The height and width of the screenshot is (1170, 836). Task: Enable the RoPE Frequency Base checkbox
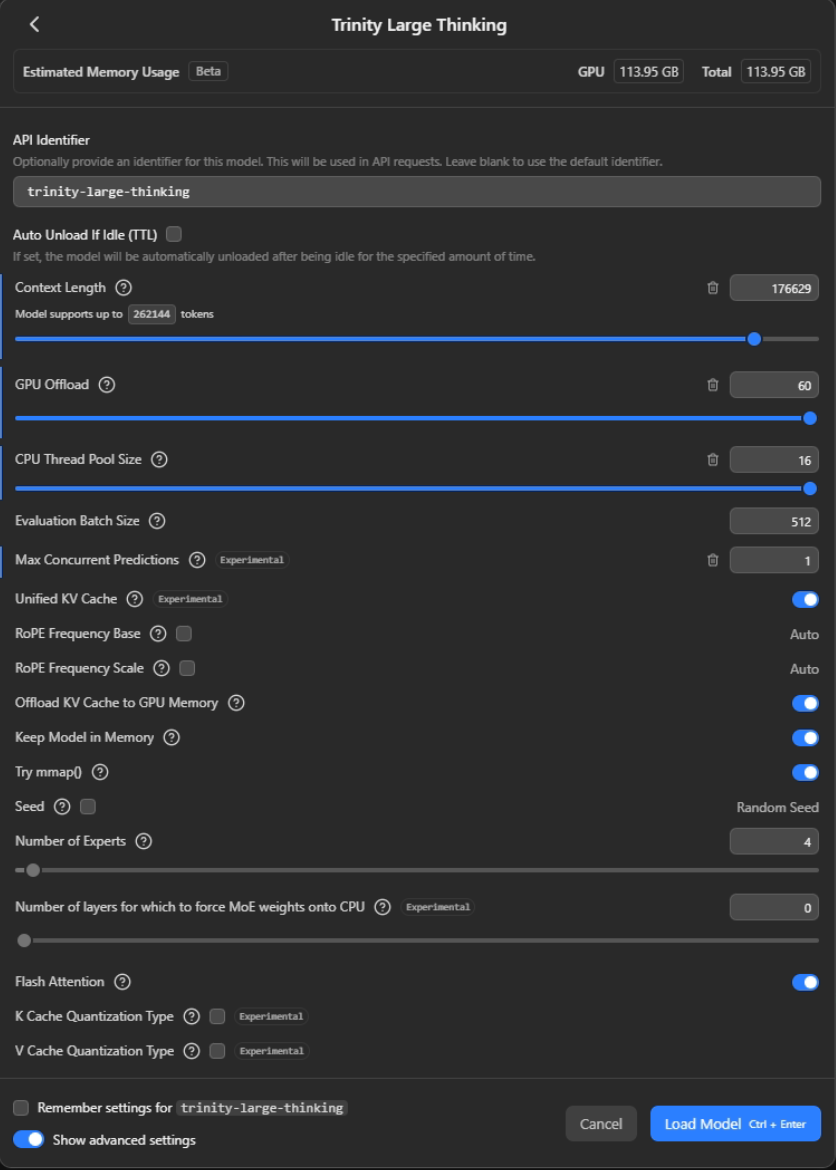pyautogui.click(x=184, y=634)
